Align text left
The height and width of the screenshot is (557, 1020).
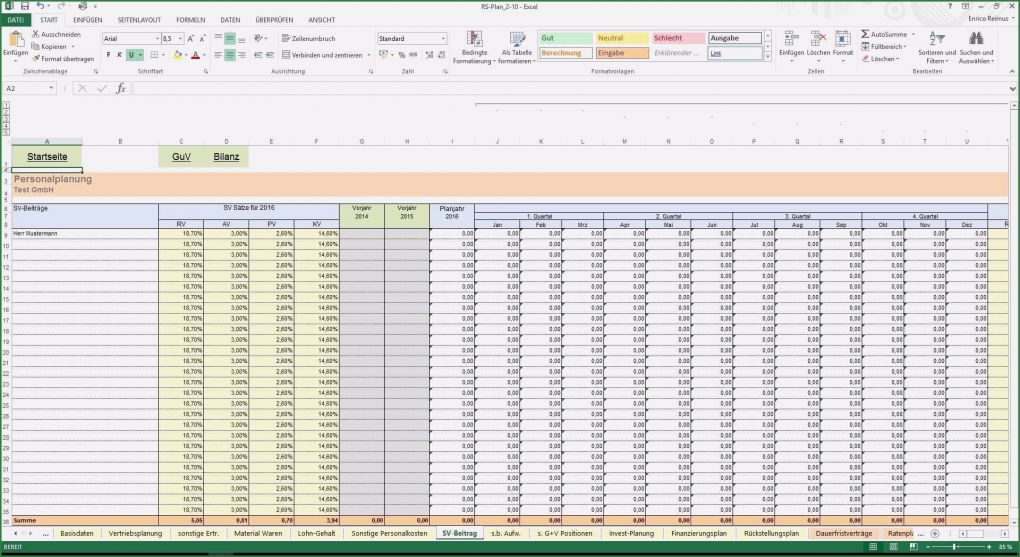pyautogui.click(x=219, y=55)
